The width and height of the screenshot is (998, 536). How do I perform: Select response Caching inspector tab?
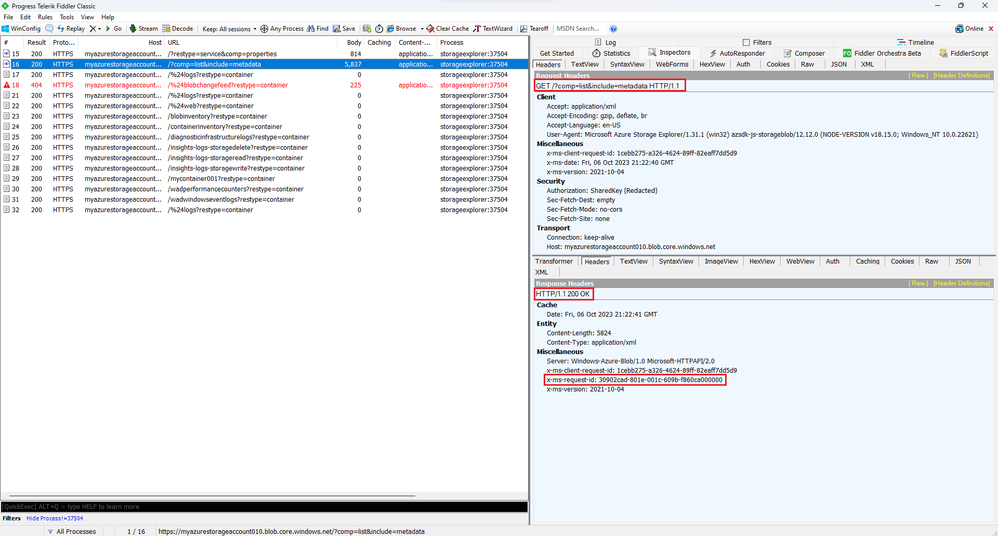pyautogui.click(x=868, y=261)
